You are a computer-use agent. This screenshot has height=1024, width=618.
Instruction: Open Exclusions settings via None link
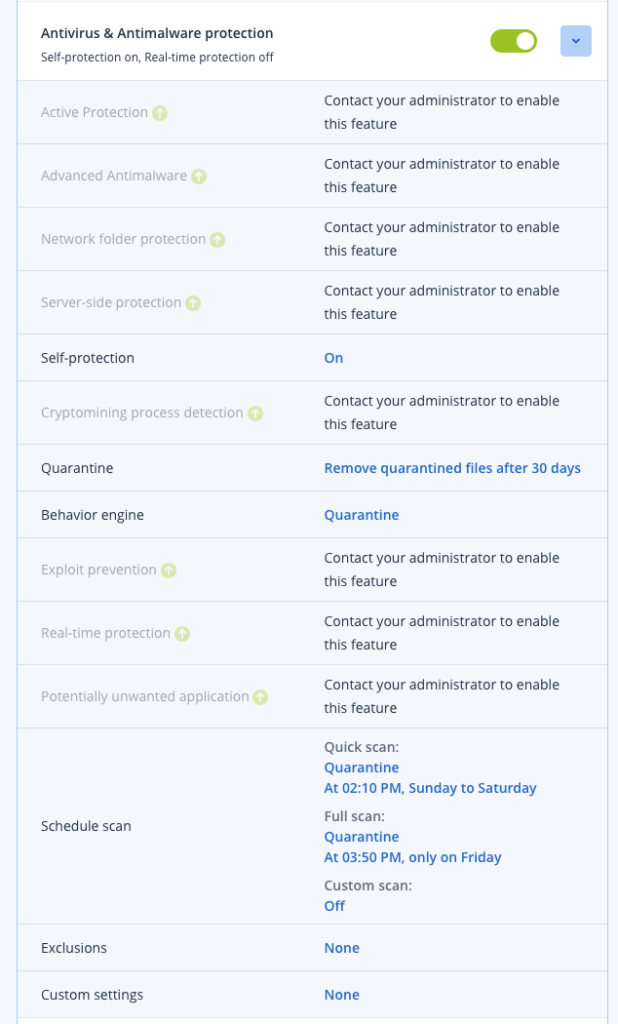(340, 947)
